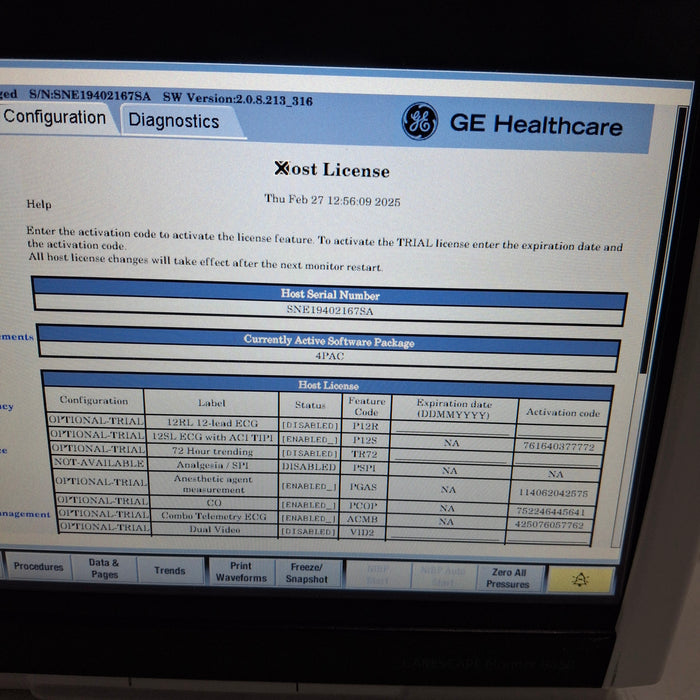
Task: Click the 12RL 12-lead ECG label
Action: pos(212,423)
